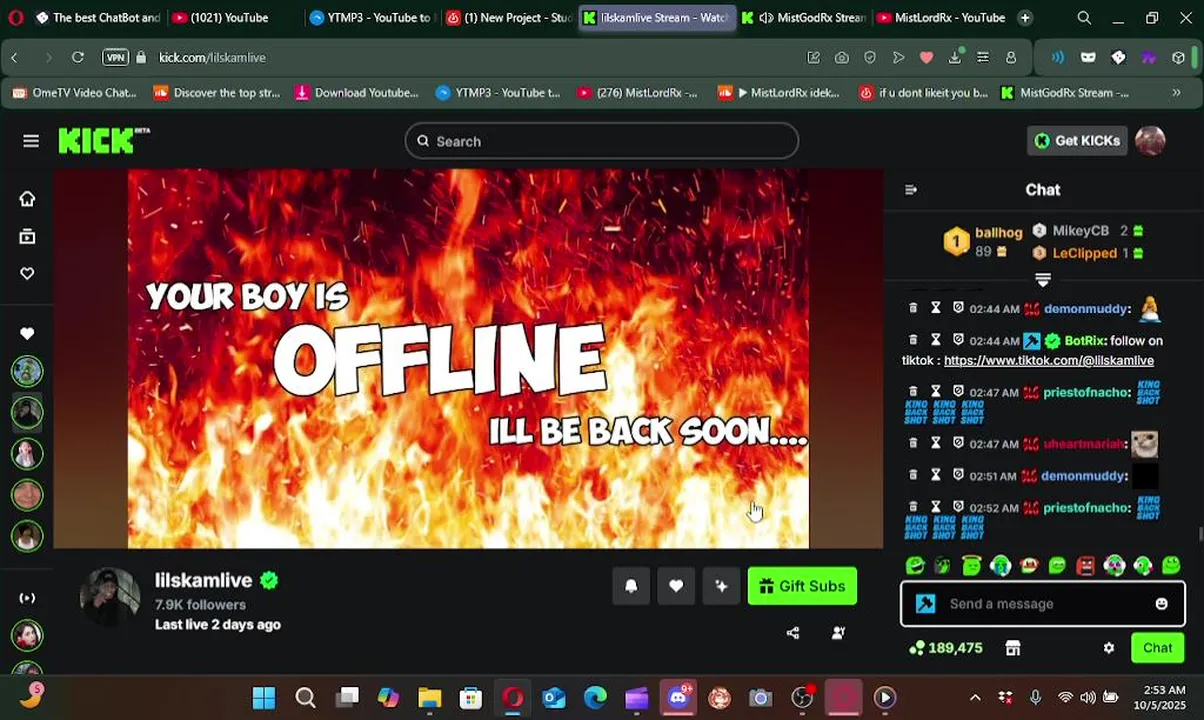Expand the gift leaderboard chevron

(x=1043, y=280)
